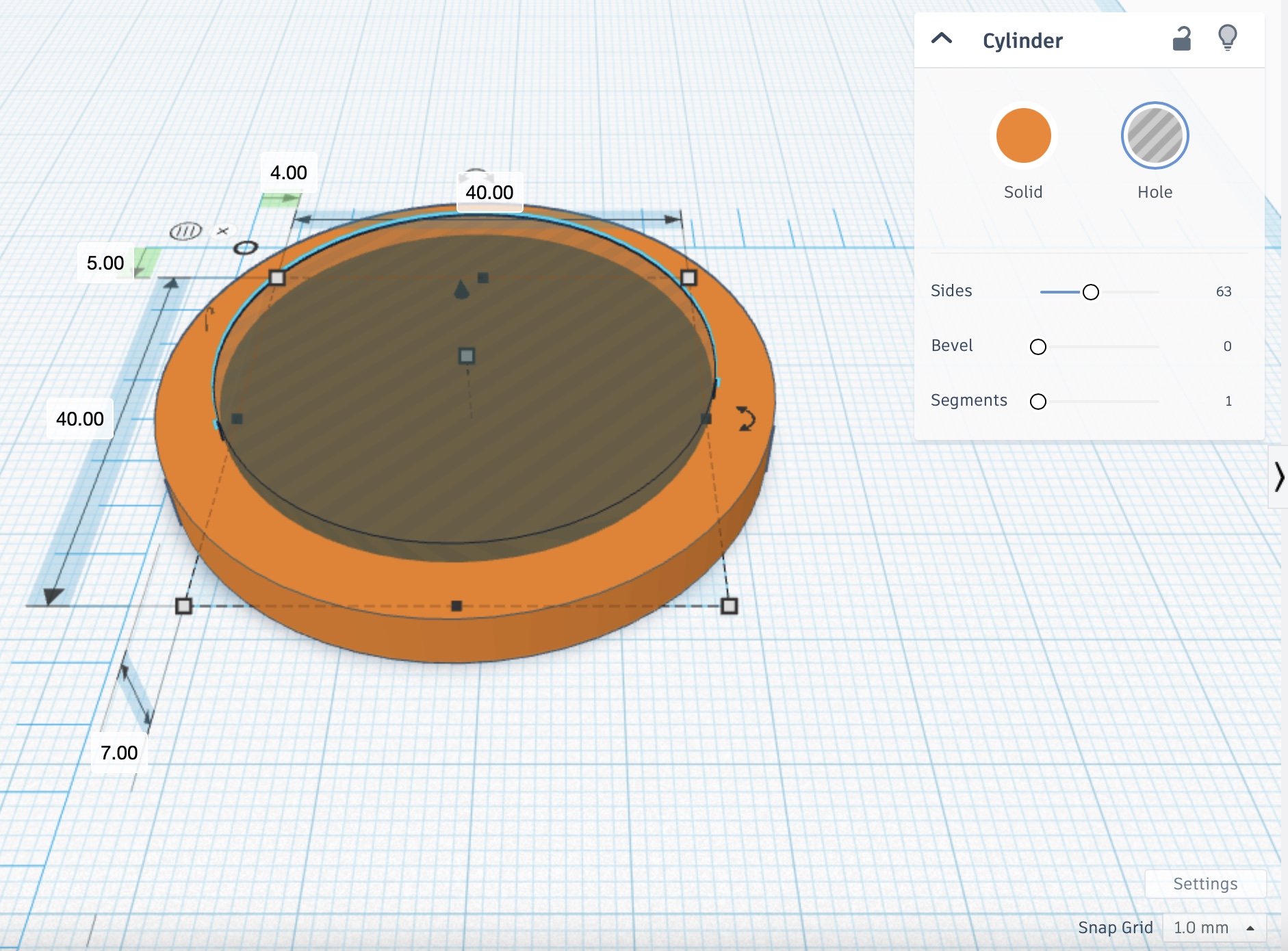Toggle the ruler measurement mode icon
Viewport: 1288px width, 951px height.
(185, 232)
